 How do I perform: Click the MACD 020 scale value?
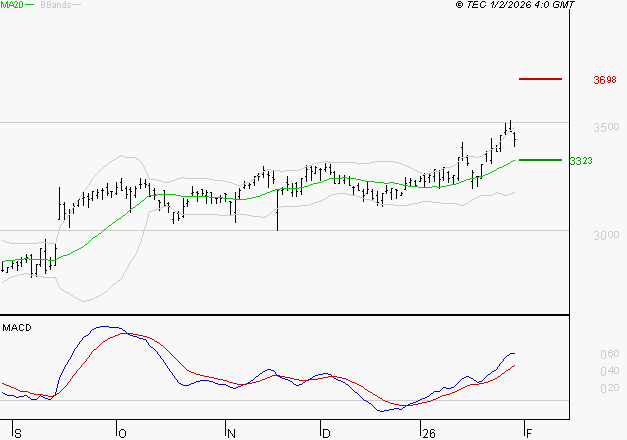point(610,388)
